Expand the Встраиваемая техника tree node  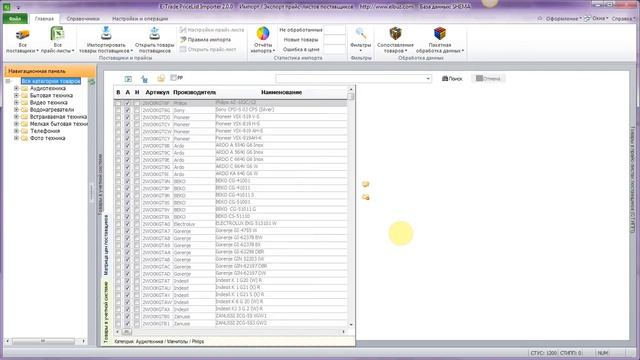16,117
